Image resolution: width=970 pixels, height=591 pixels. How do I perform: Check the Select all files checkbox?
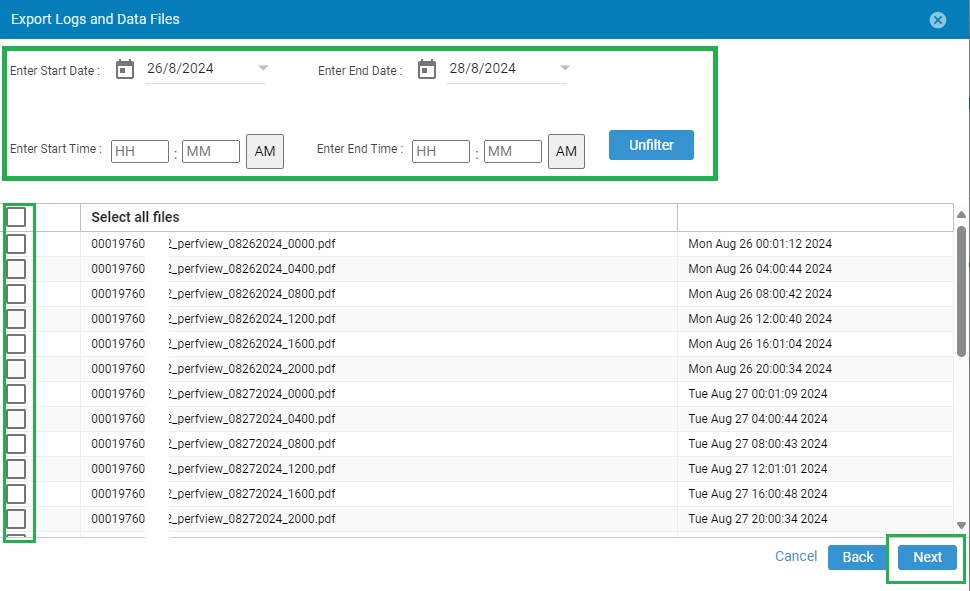coord(16,216)
